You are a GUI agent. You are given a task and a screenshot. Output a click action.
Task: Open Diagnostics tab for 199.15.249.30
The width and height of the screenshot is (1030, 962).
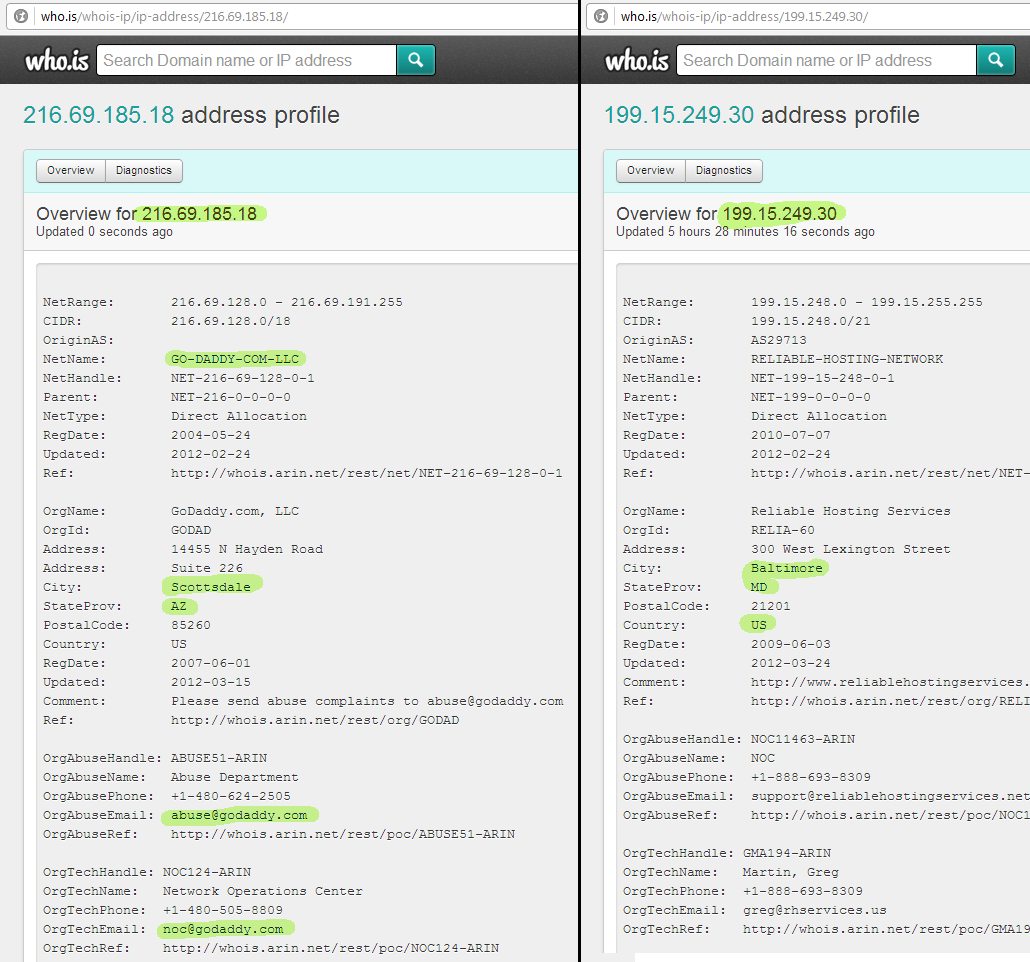coord(724,170)
